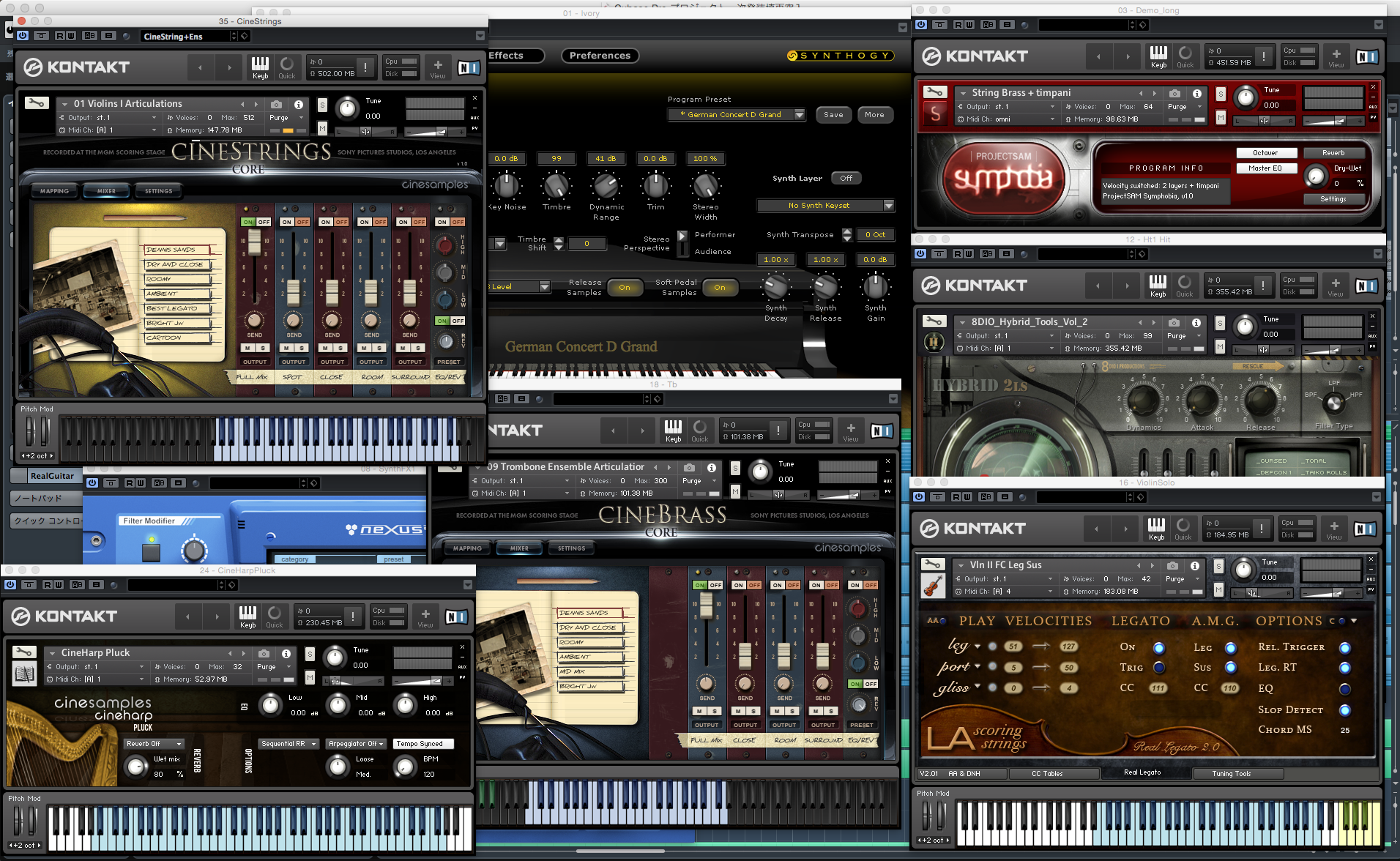
Task: Click the View icon in the top-right Kontakt header
Action: pos(1336,56)
